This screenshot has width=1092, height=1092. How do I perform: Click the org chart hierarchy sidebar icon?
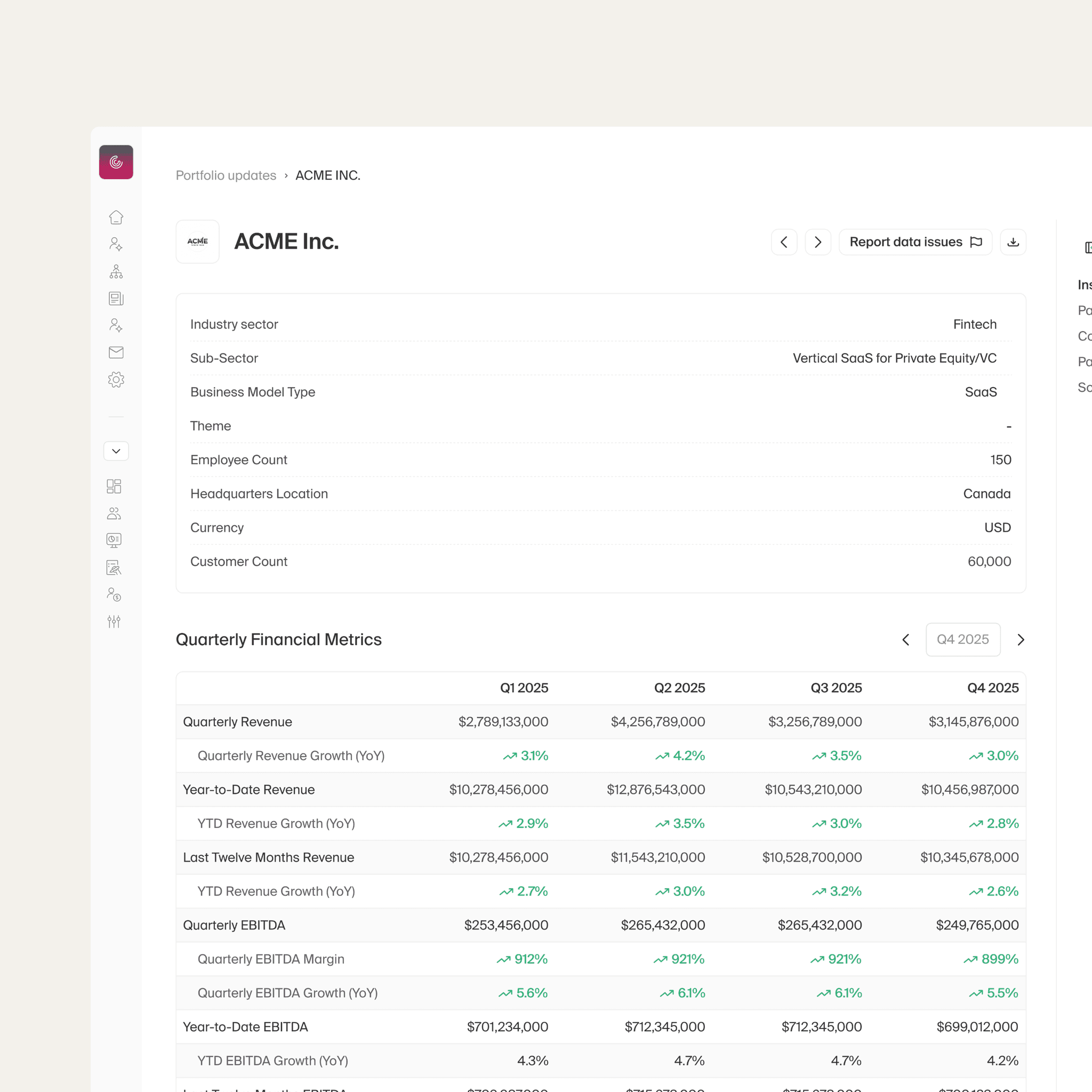[x=116, y=272]
